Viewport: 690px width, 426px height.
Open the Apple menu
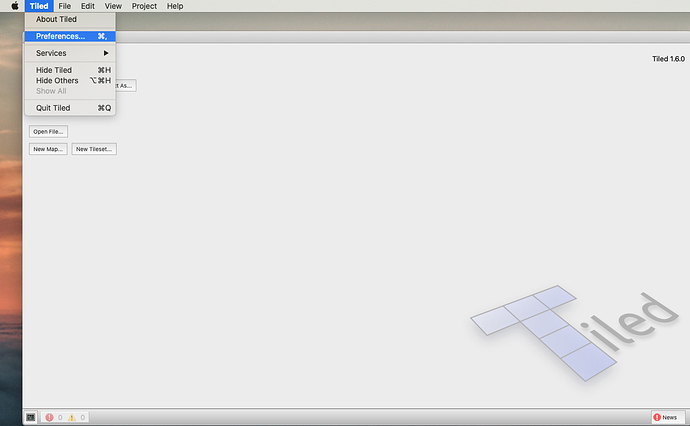click(15, 6)
